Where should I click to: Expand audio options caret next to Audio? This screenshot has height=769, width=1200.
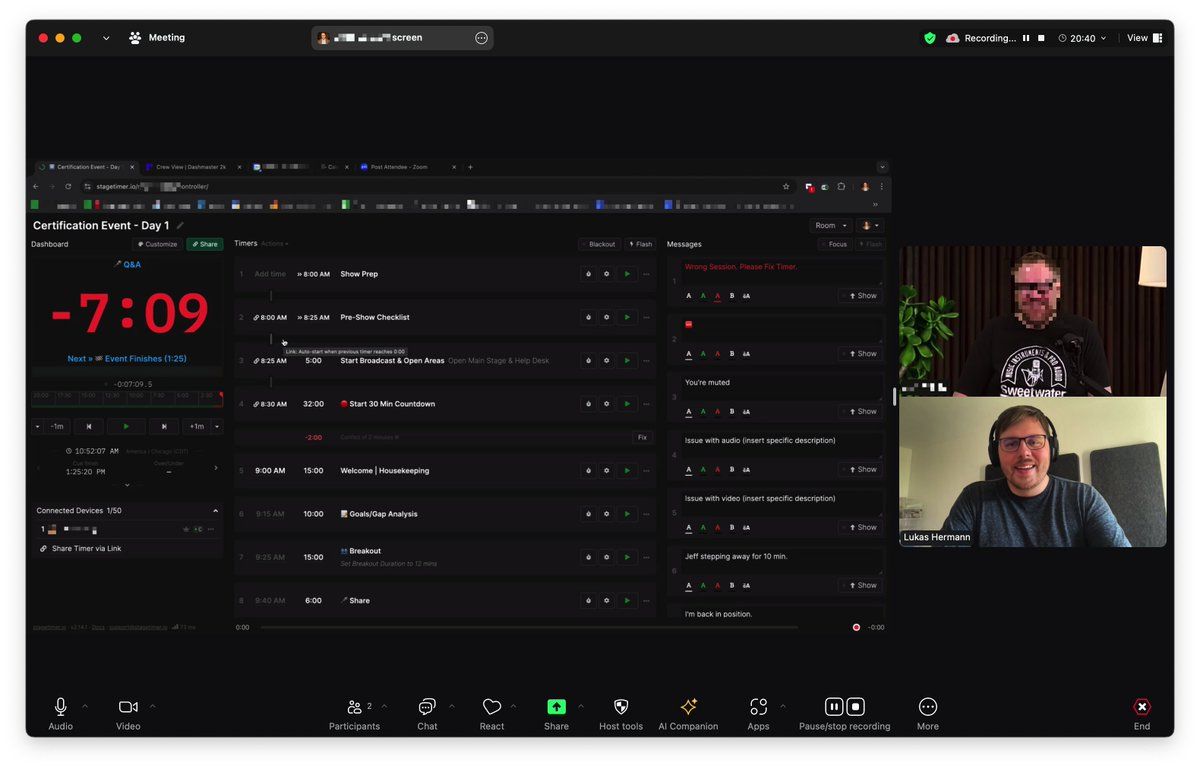84,707
